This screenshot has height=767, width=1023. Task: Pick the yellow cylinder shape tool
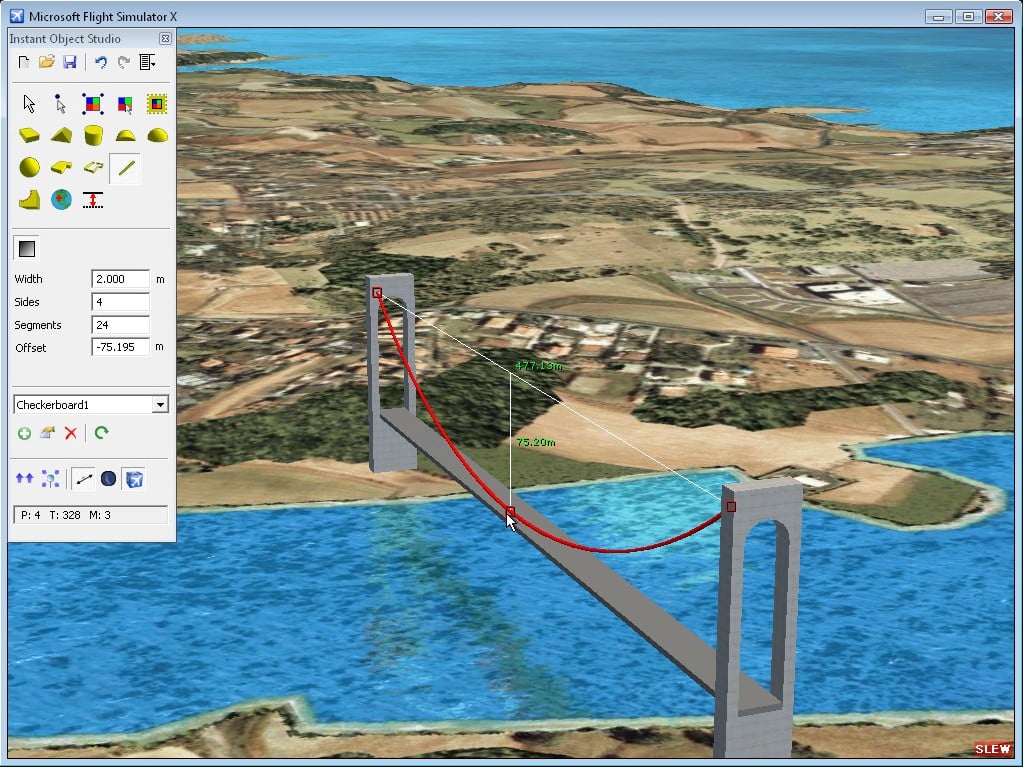point(93,135)
